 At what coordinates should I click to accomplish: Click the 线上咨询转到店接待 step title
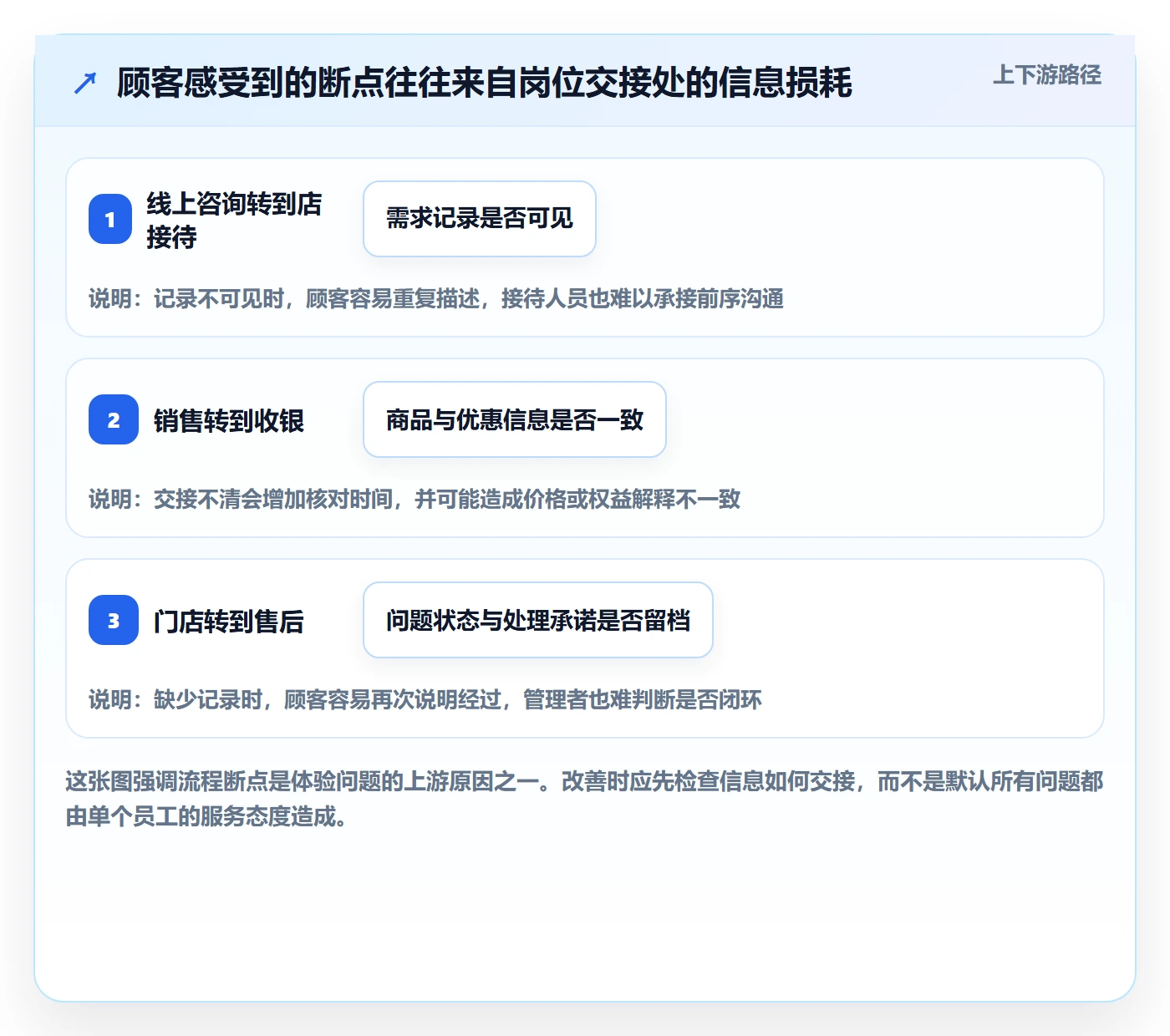pyautogui.click(x=234, y=220)
